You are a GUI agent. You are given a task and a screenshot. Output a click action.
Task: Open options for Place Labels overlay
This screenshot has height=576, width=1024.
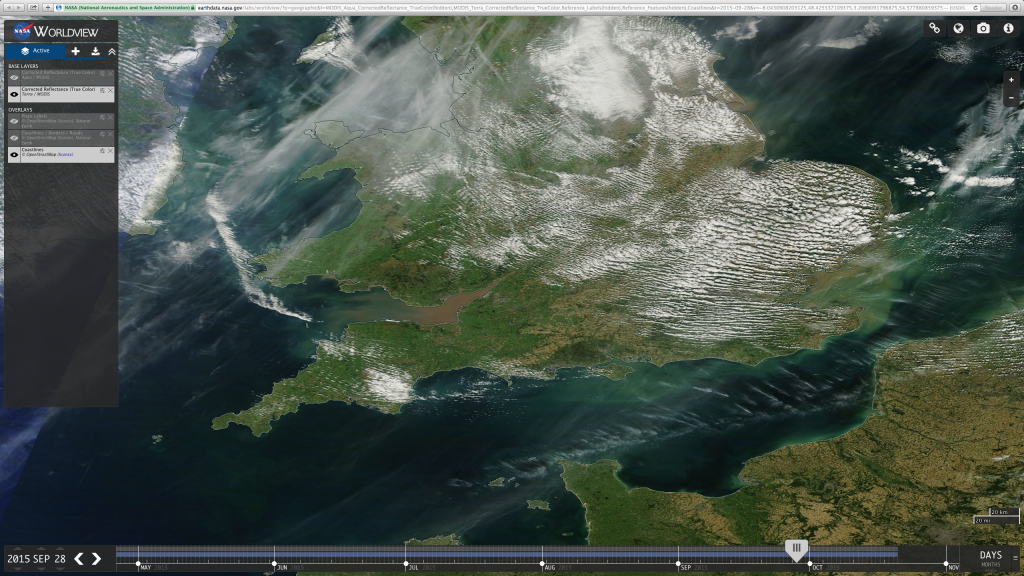102,118
